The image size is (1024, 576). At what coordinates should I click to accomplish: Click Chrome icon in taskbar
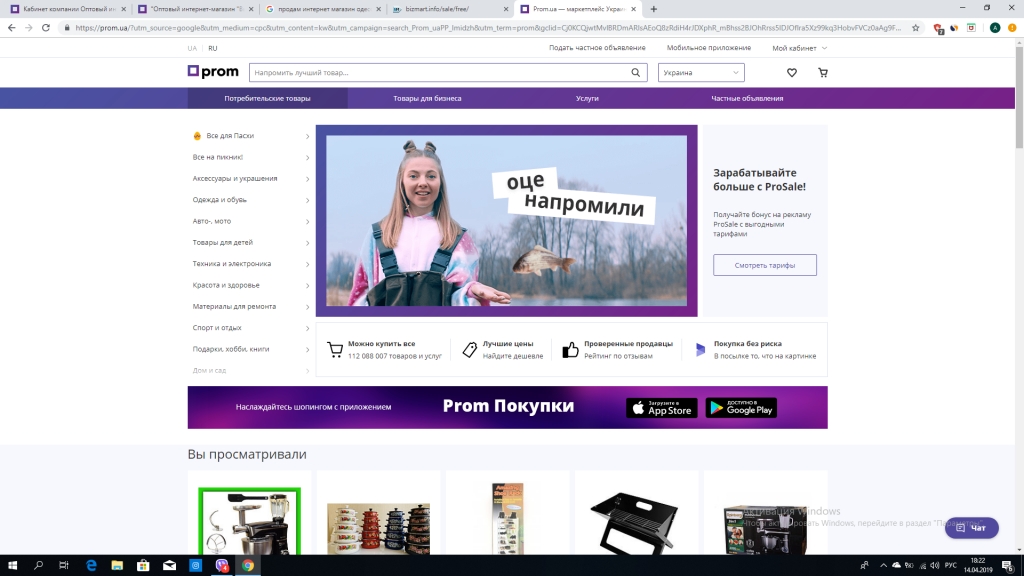tap(248, 566)
